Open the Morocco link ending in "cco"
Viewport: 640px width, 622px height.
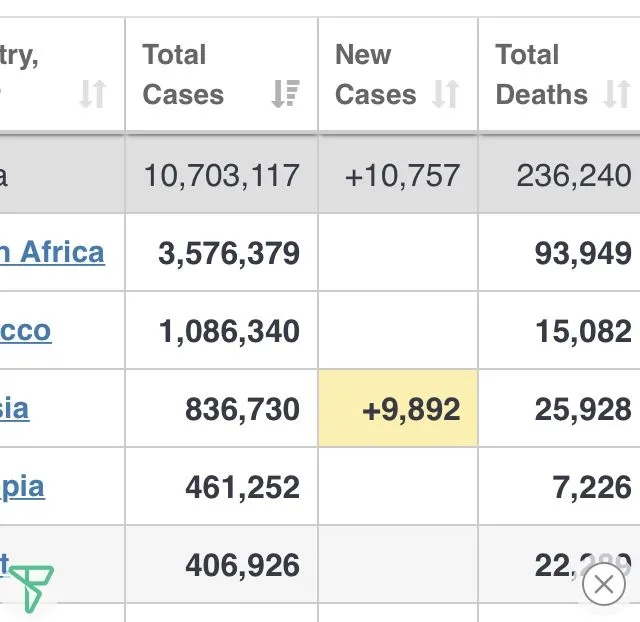click(25, 331)
